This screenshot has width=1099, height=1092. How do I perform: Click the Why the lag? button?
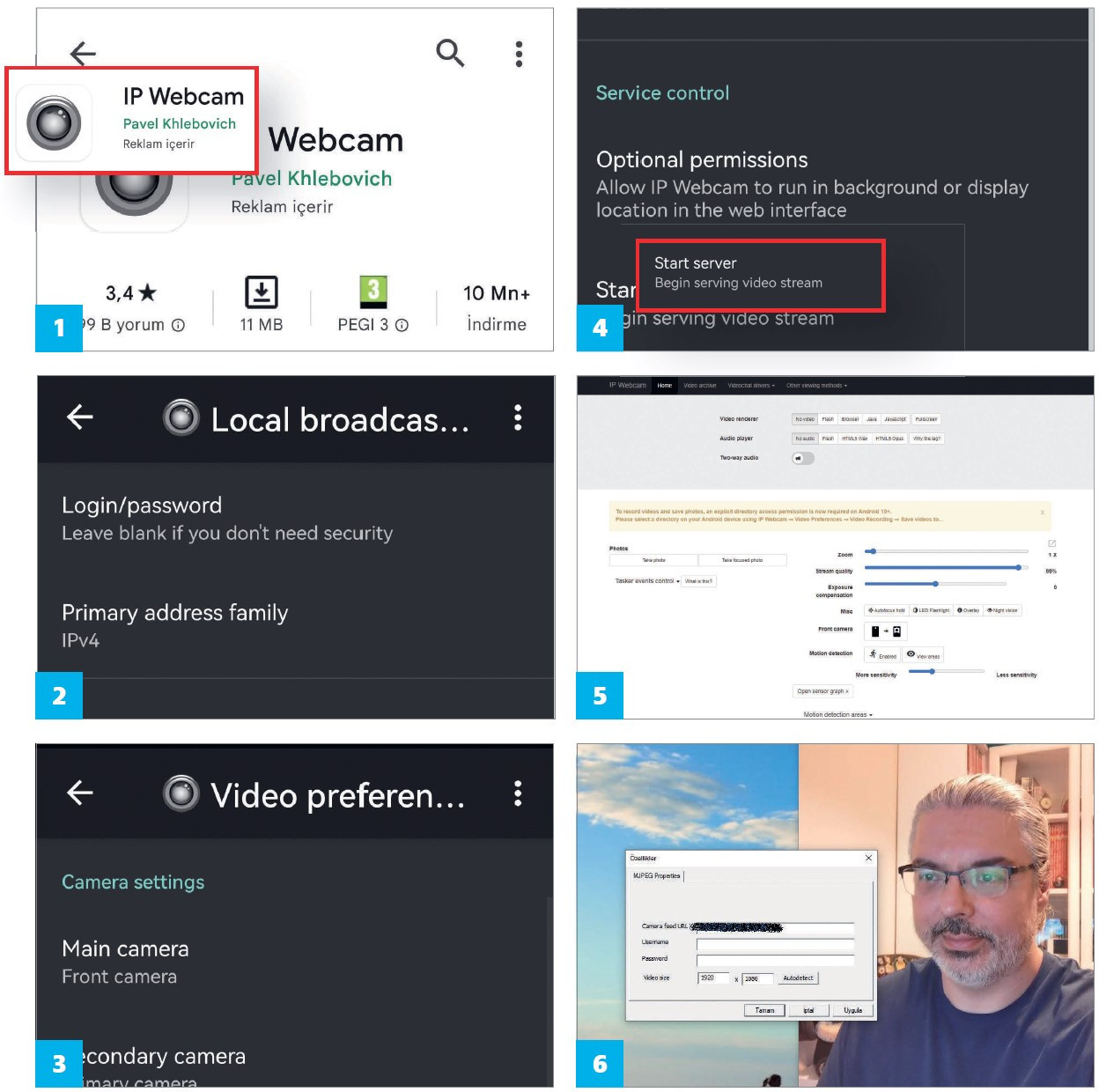point(927,439)
